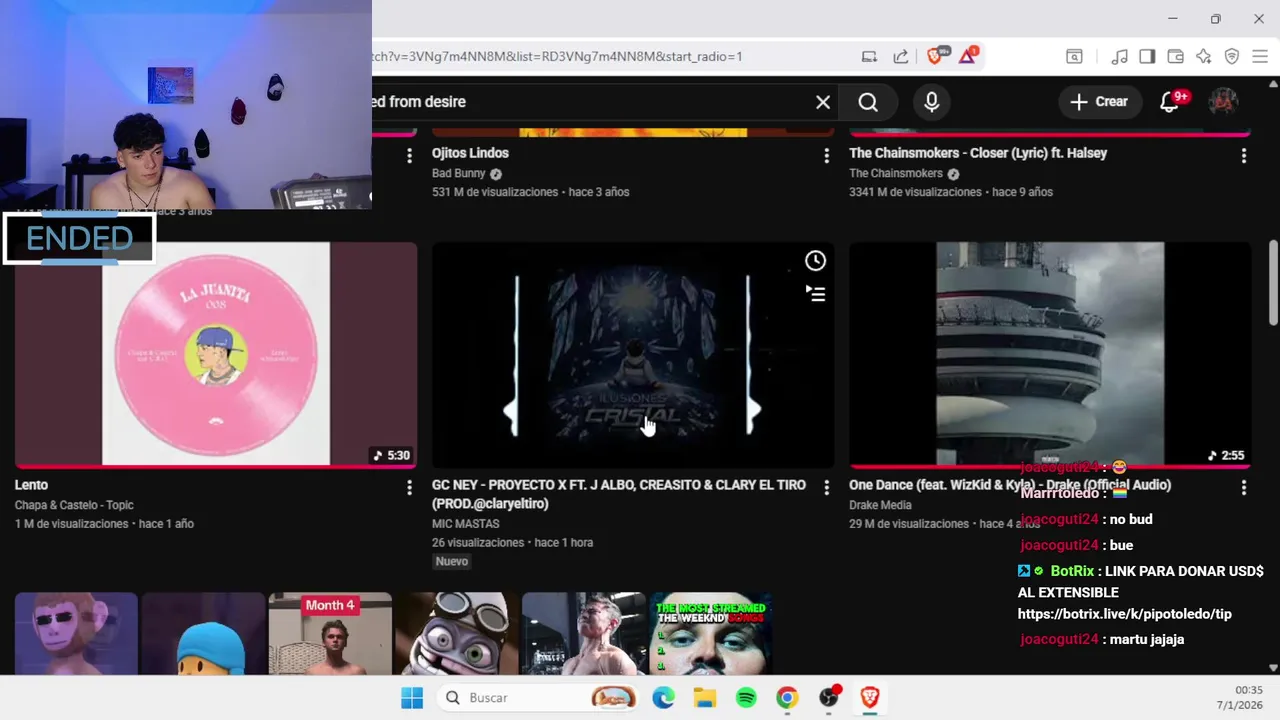Click the page vertical scrollbar thumb
Viewport: 1280px width, 720px height.
tap(1273, 282)
